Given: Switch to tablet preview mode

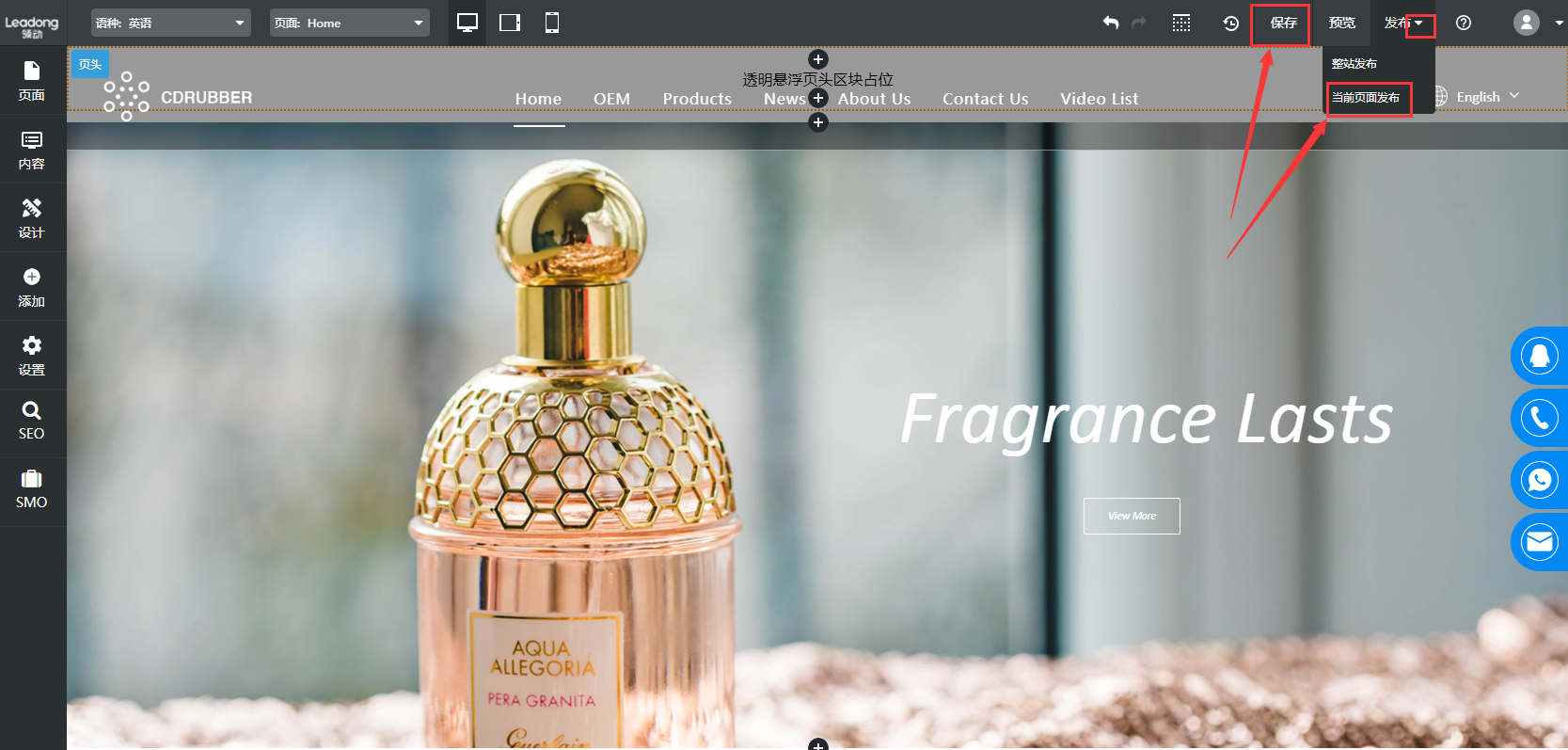Looking at the screenshot, I should point(510,23).
